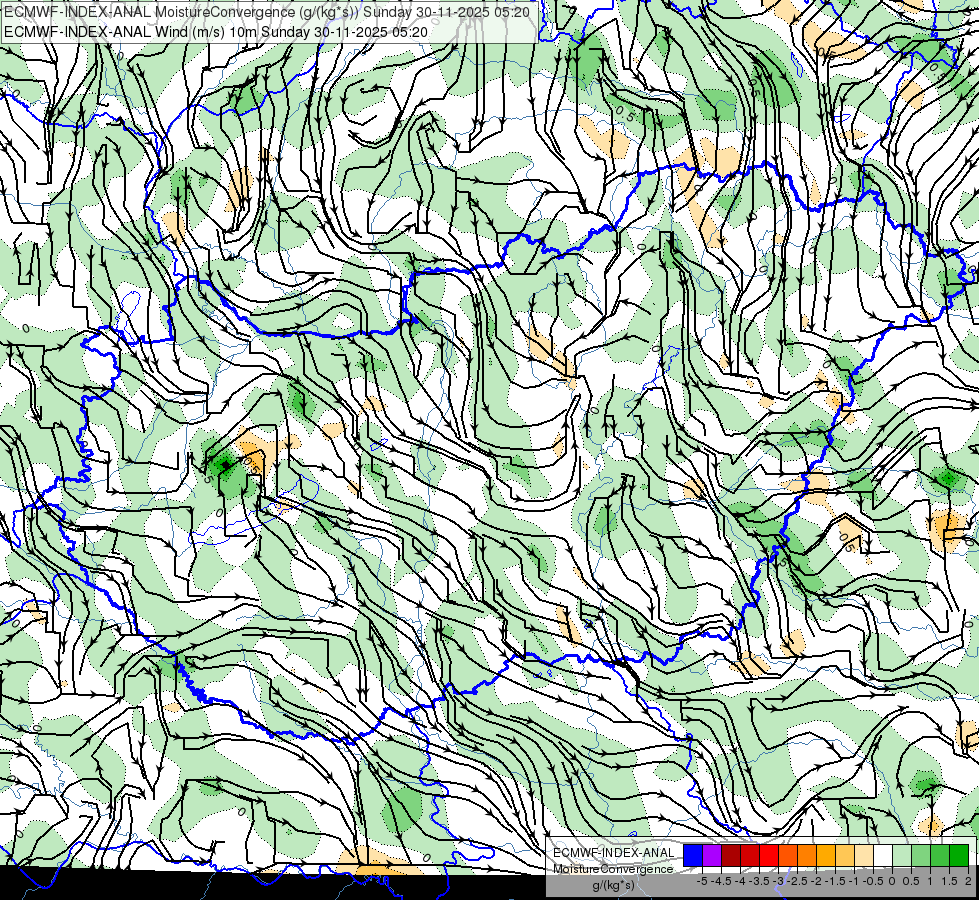
Task: Pick the light green swatch between 0.5 and 1
Action: coord(922,855)
